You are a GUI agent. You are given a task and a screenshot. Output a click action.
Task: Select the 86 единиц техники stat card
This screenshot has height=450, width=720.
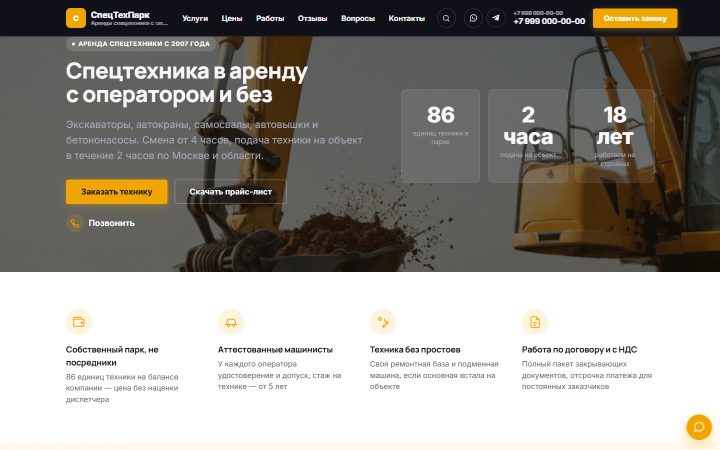click(x=440, y=136)
